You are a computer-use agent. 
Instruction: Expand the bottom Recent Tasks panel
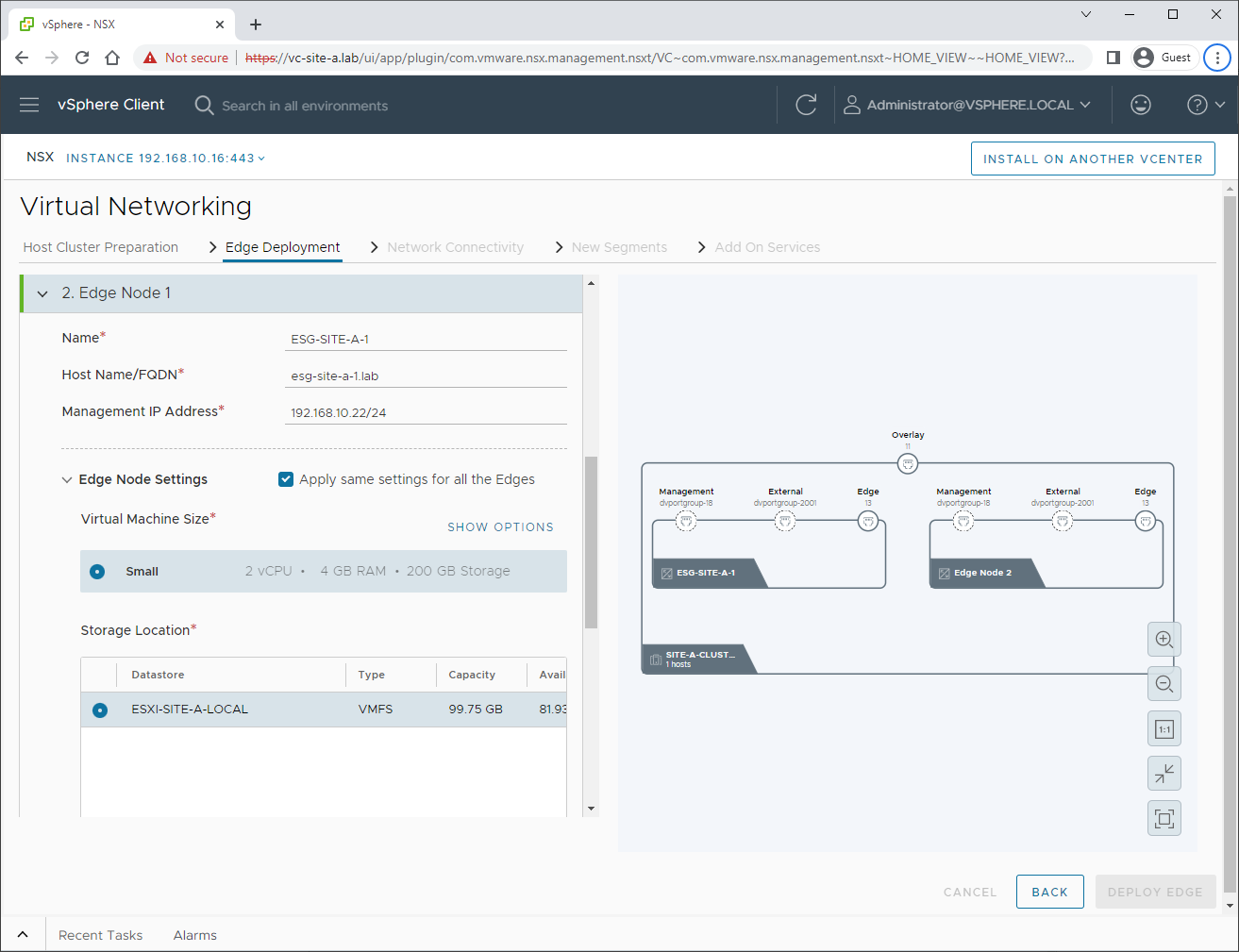[23, 935]
